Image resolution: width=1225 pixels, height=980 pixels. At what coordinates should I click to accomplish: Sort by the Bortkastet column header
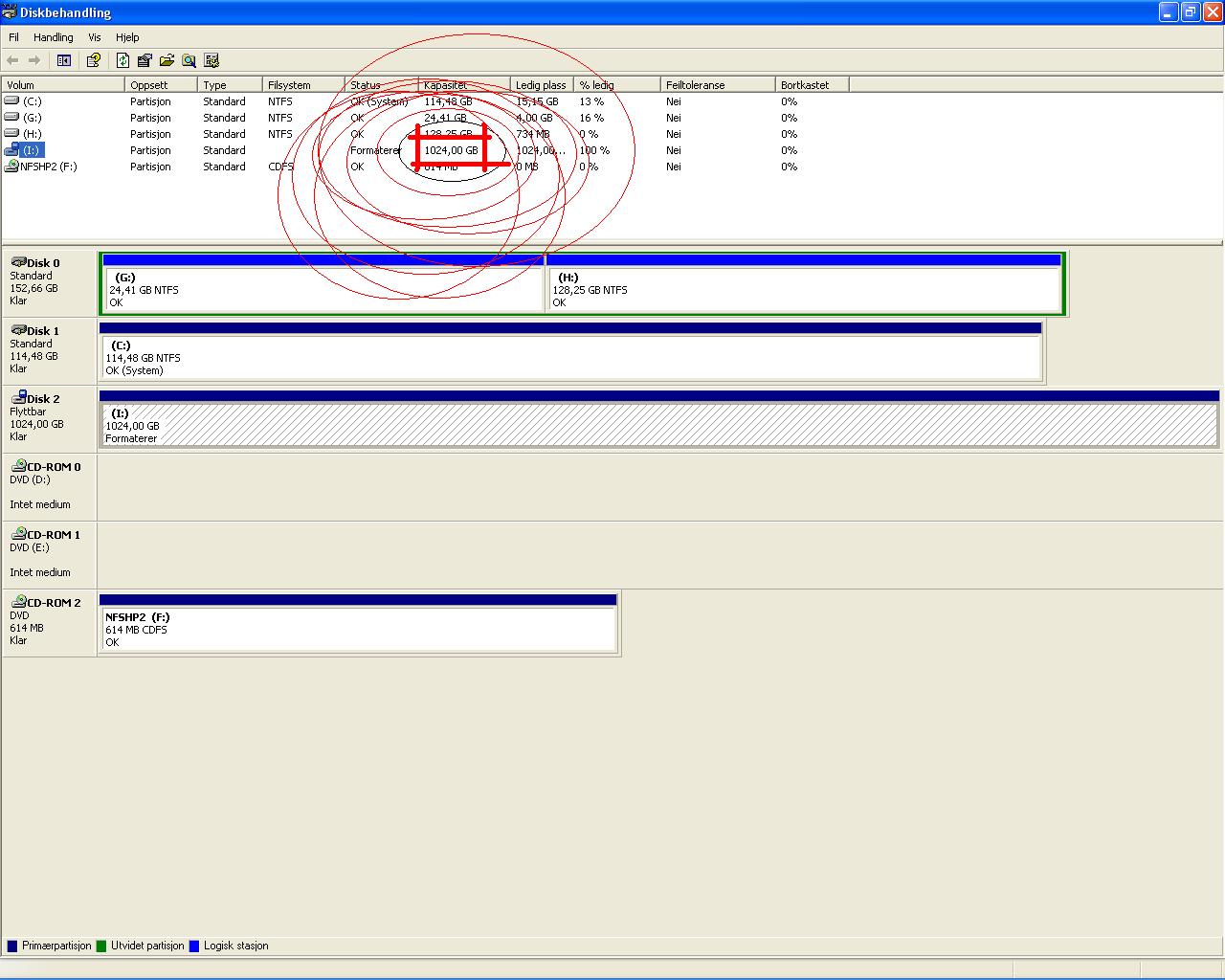coord(813,85)
